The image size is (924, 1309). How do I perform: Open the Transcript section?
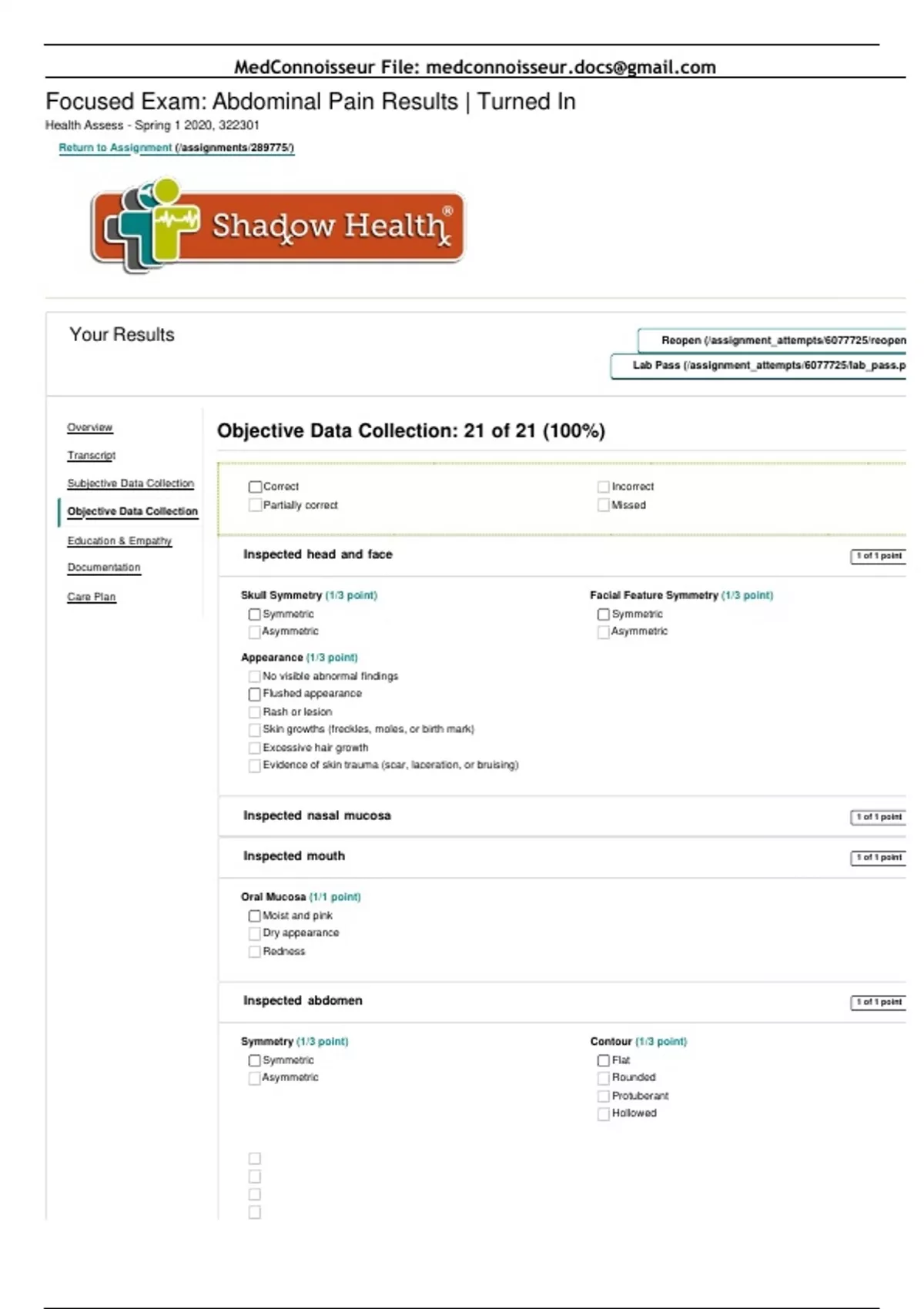91,455
